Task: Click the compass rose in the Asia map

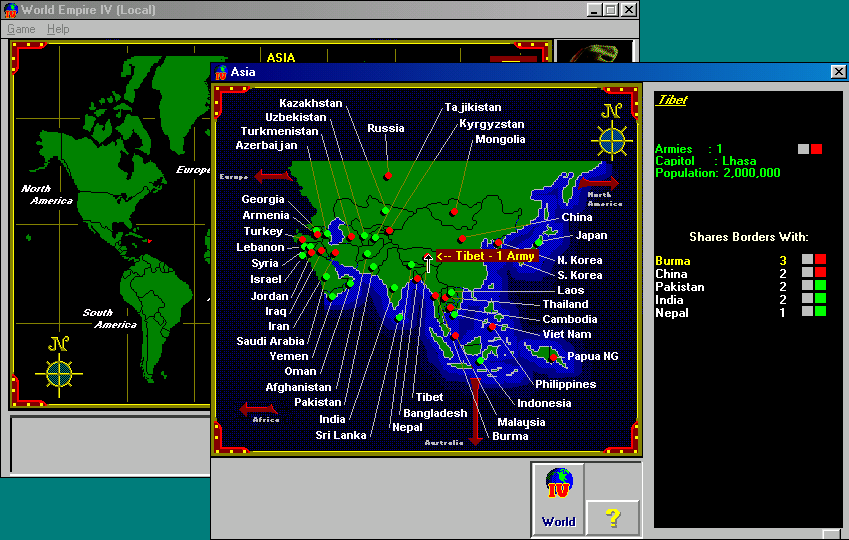Action: 612,141
